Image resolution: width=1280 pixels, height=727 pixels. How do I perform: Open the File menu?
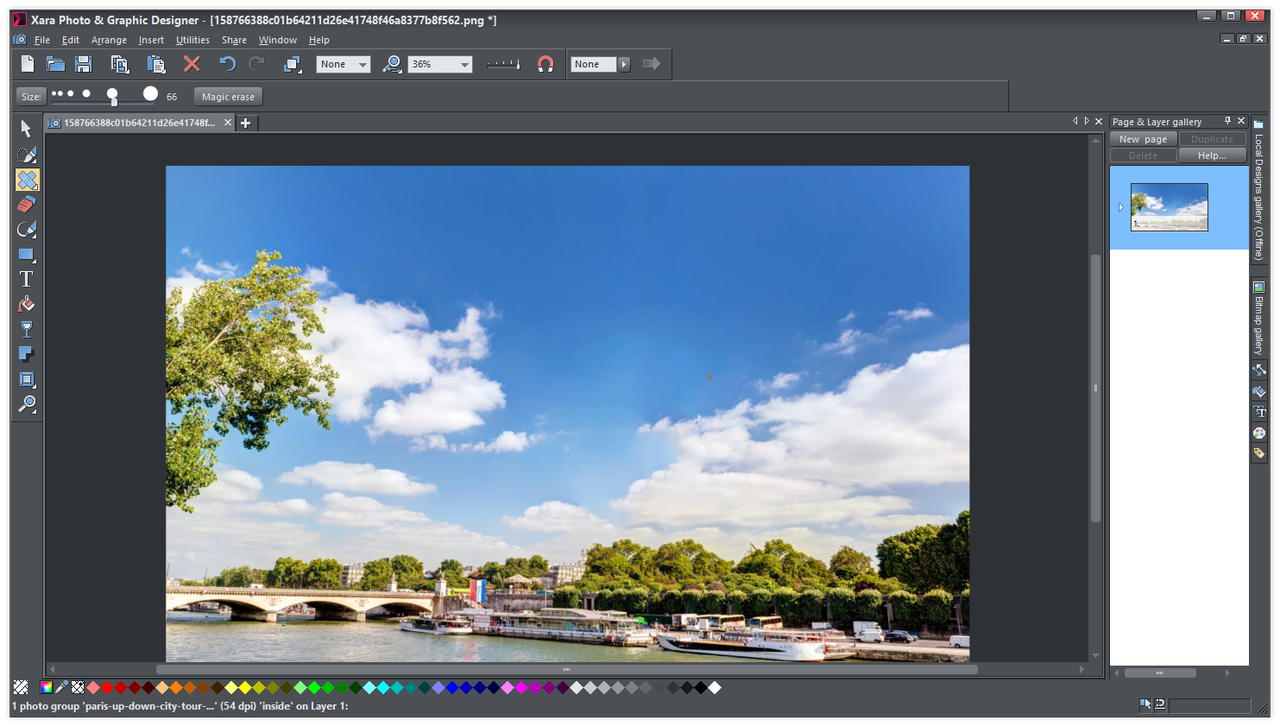click(42, 40)
